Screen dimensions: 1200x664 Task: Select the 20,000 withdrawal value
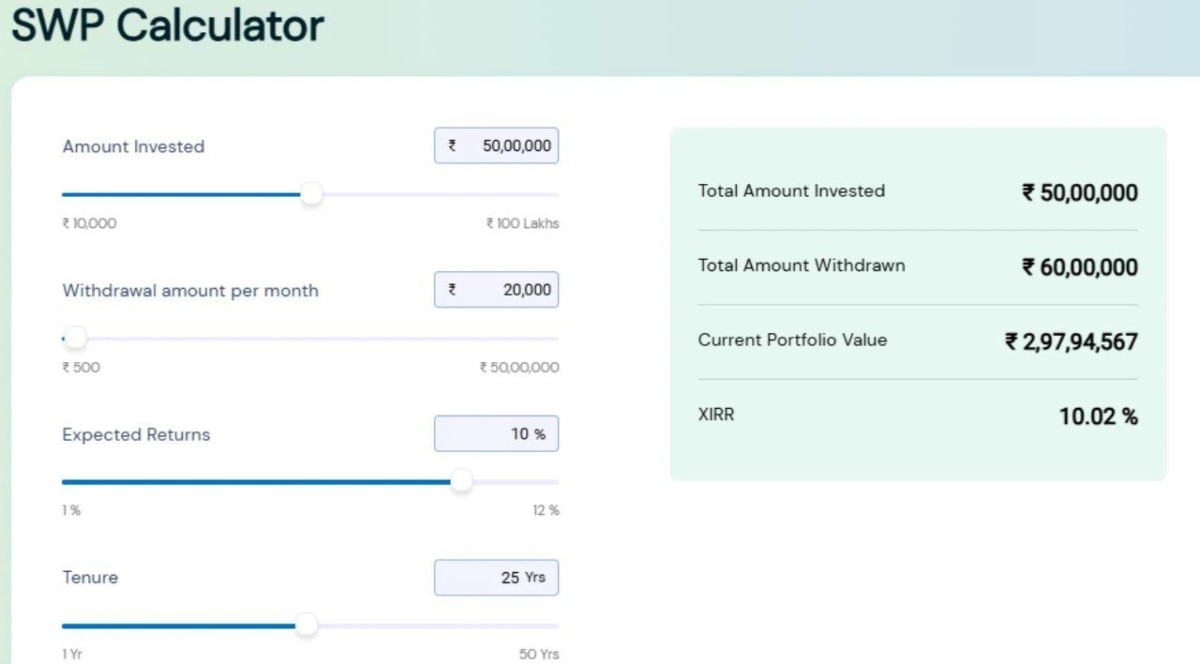(528, 289)
